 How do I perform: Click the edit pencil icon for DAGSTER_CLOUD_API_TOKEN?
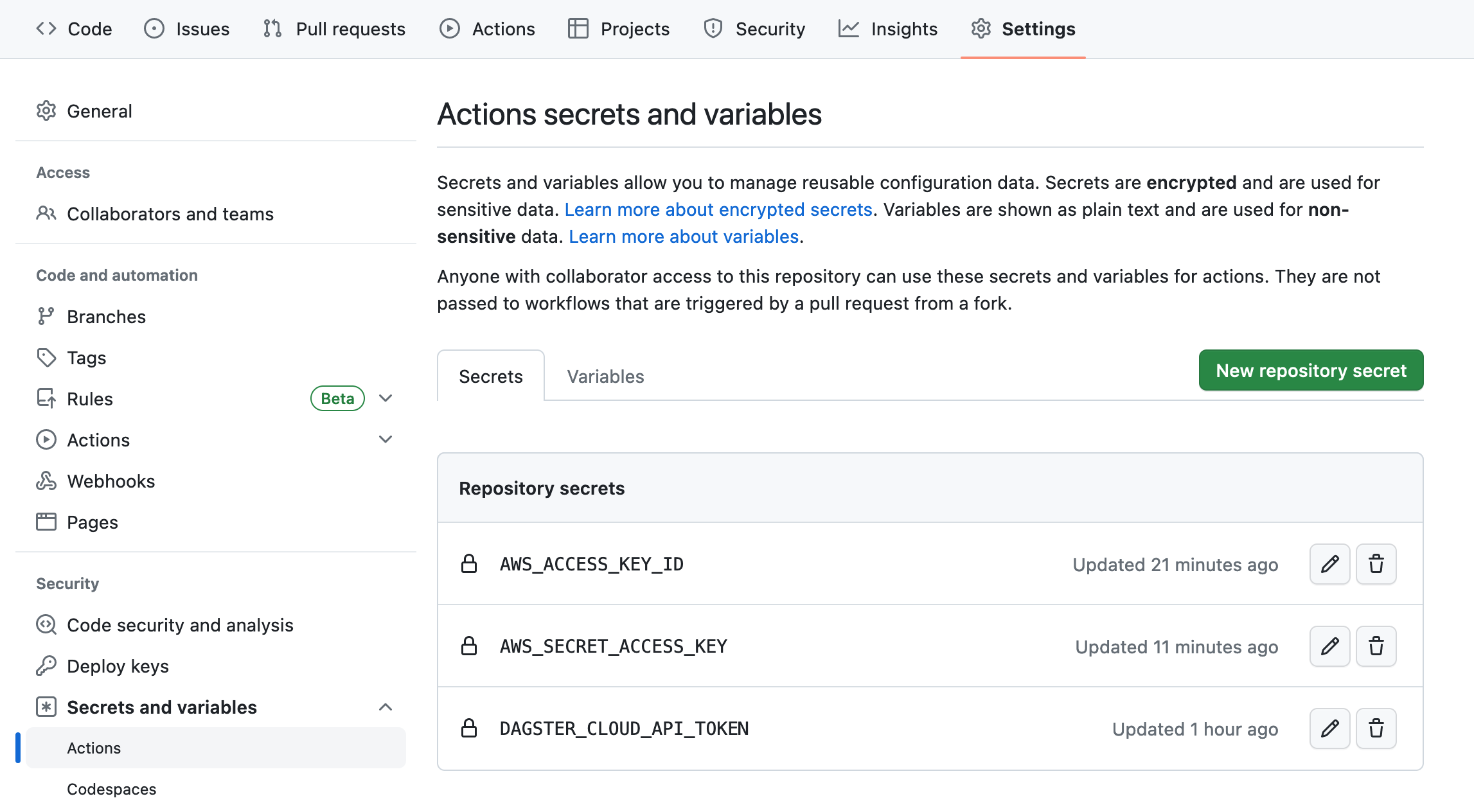click(1329, 728)
